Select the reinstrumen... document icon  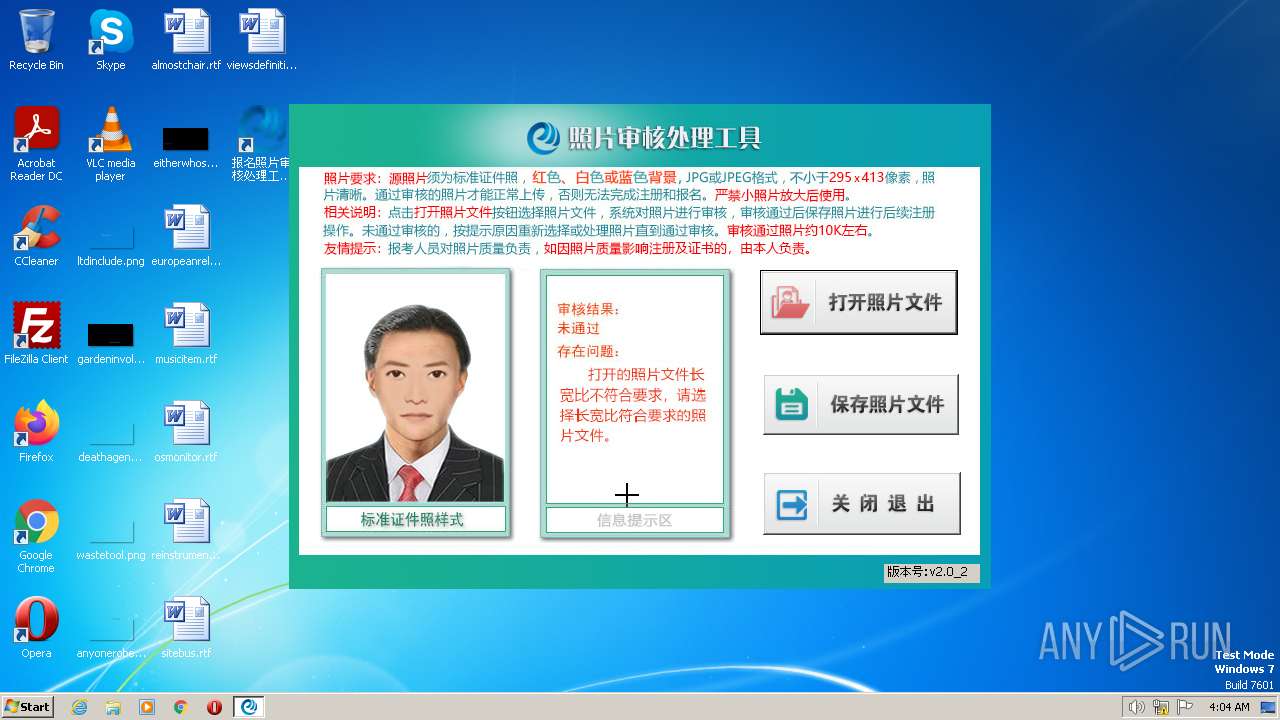coord(186,530)
